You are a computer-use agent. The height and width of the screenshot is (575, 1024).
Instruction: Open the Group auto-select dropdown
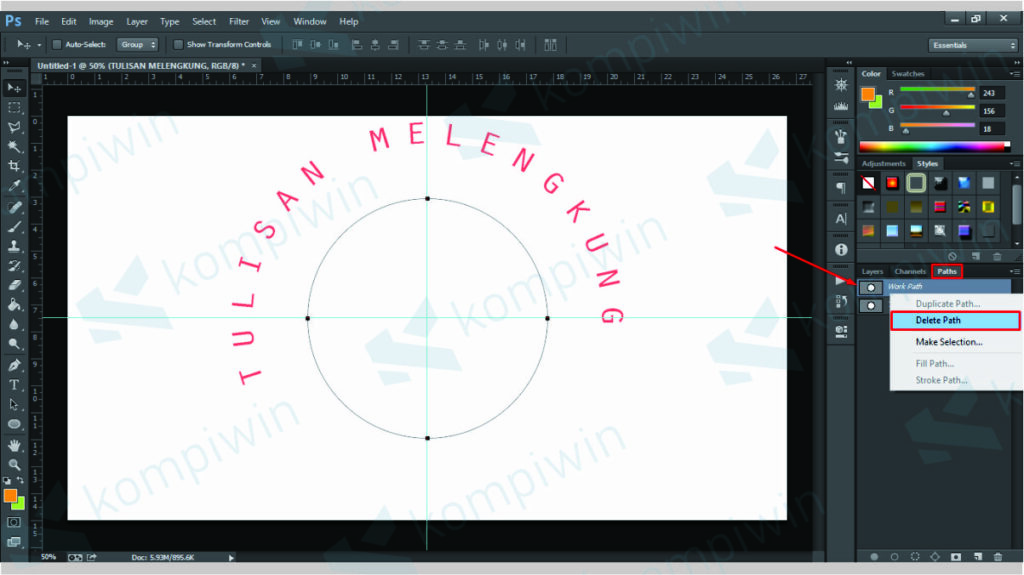click(x=137, y=44)
